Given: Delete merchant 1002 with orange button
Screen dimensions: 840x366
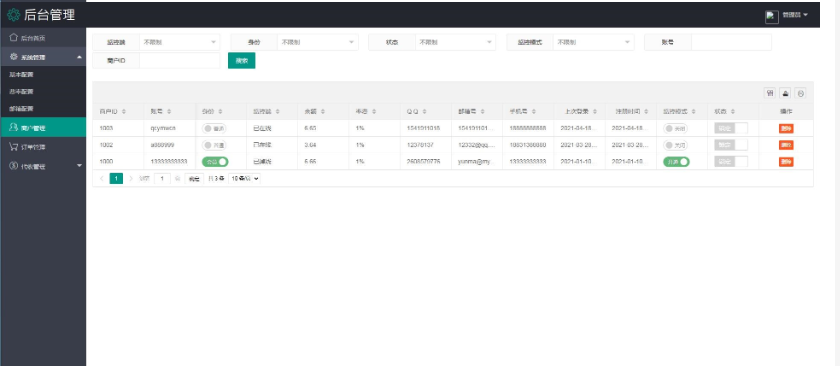Looking at the screenshot, I should point(786,145).
